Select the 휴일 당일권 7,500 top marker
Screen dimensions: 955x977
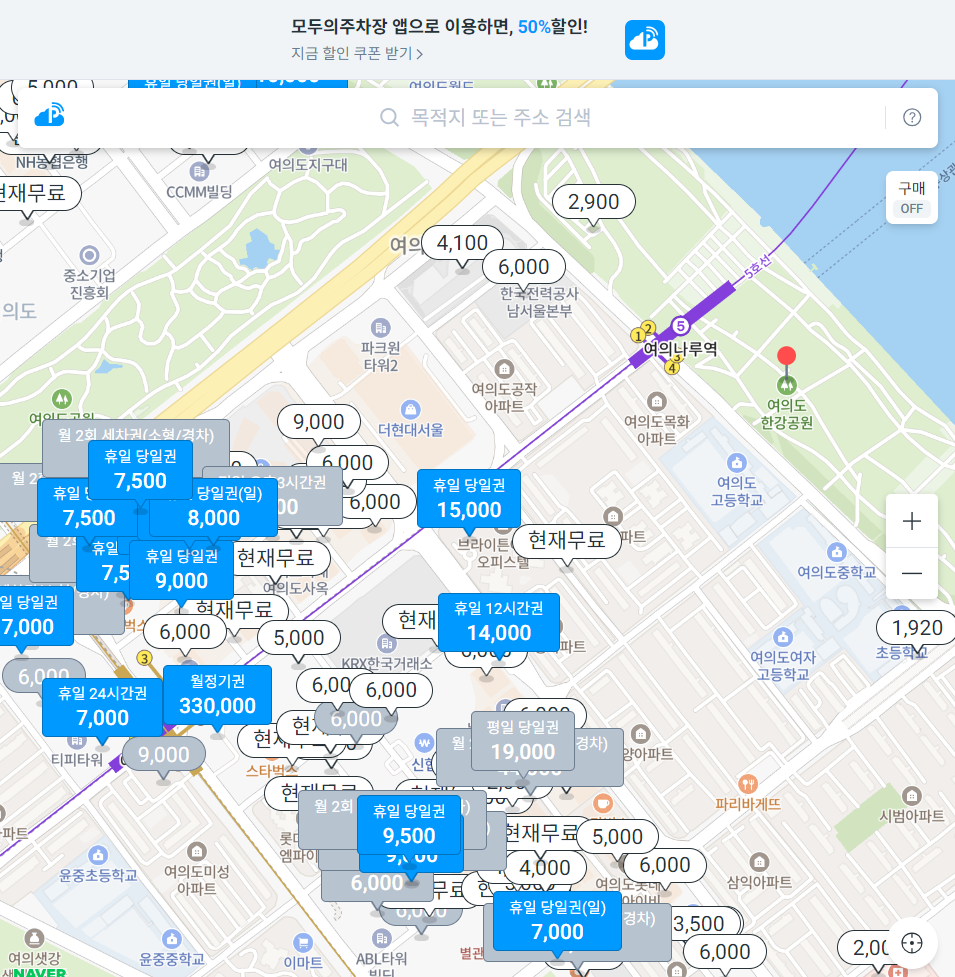pyautogui.click(x=140, y=470)
